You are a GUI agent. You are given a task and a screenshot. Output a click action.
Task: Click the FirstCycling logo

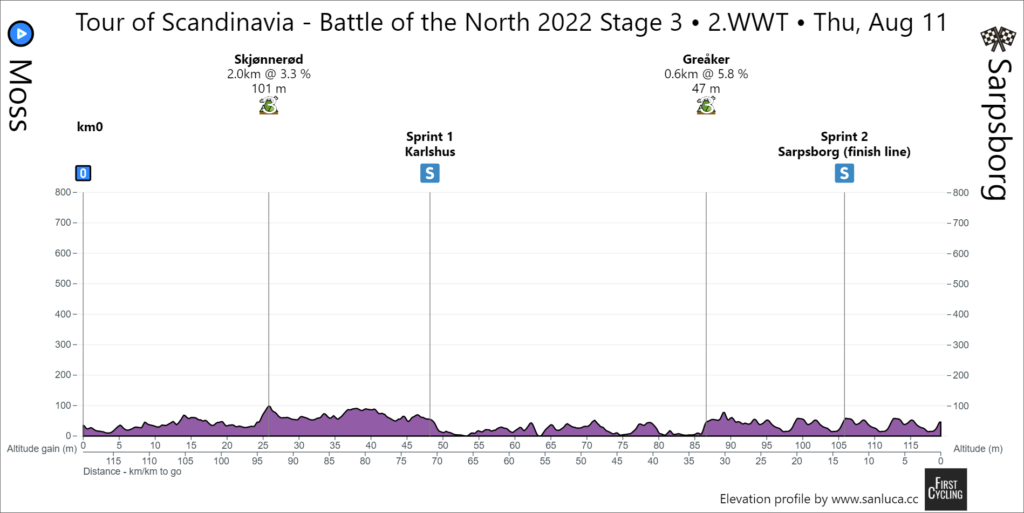coord(944,490)
